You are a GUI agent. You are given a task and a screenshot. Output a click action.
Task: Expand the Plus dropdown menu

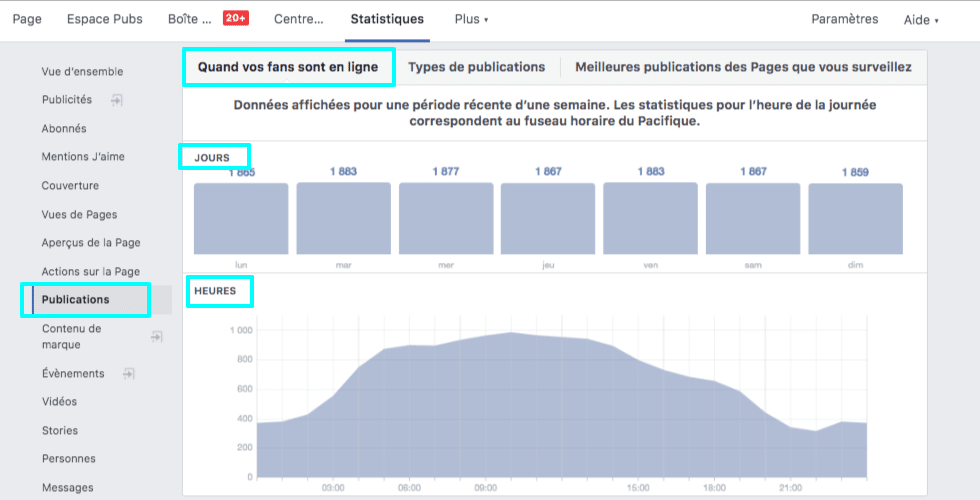pyautogui.click(x=471, y=19)
